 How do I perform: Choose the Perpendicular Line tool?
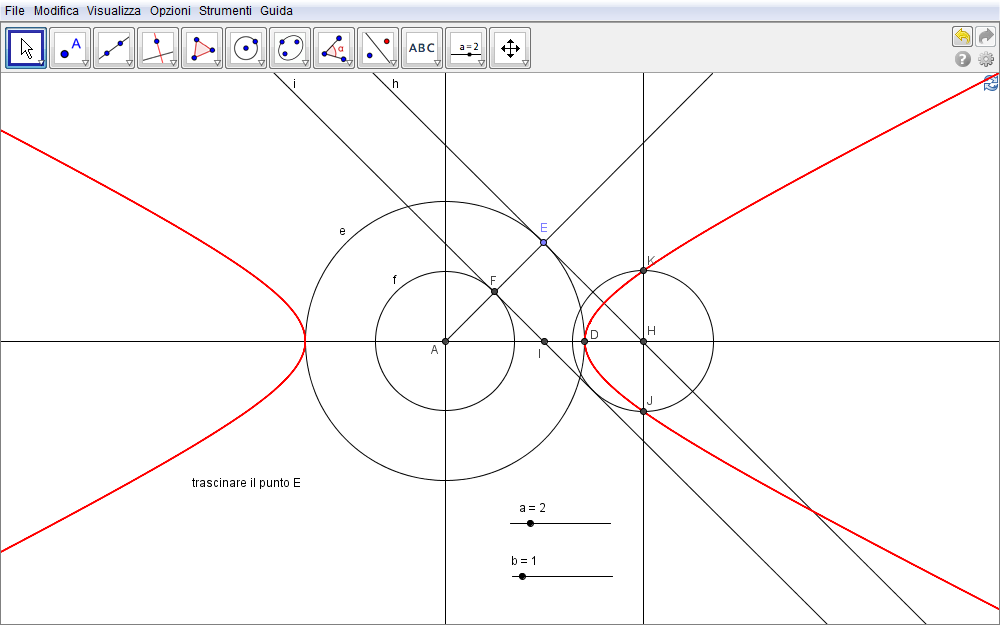coord(158,47)
